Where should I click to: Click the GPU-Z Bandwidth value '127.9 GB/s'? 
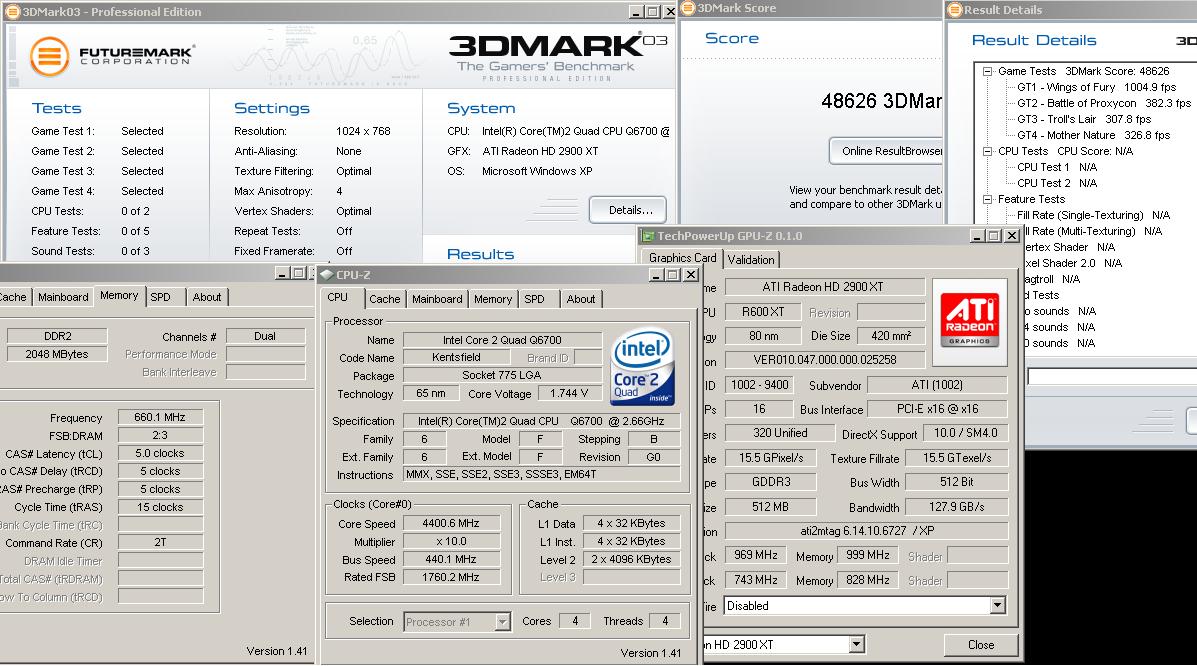(x=957, y=507)
